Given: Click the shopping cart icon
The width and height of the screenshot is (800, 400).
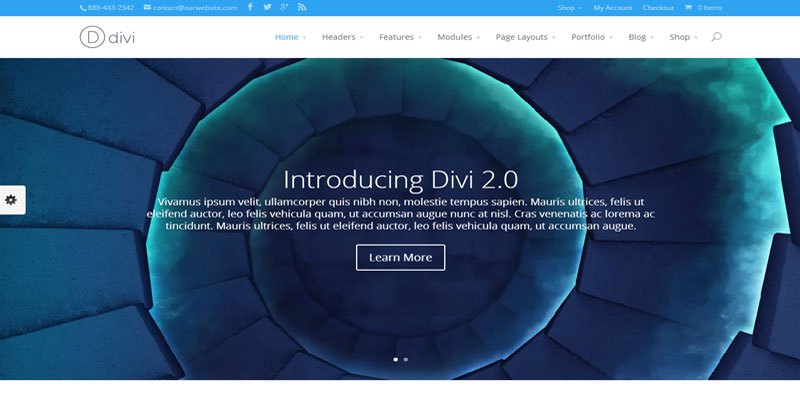Looking at the screenshot, I should click(688, 7).
